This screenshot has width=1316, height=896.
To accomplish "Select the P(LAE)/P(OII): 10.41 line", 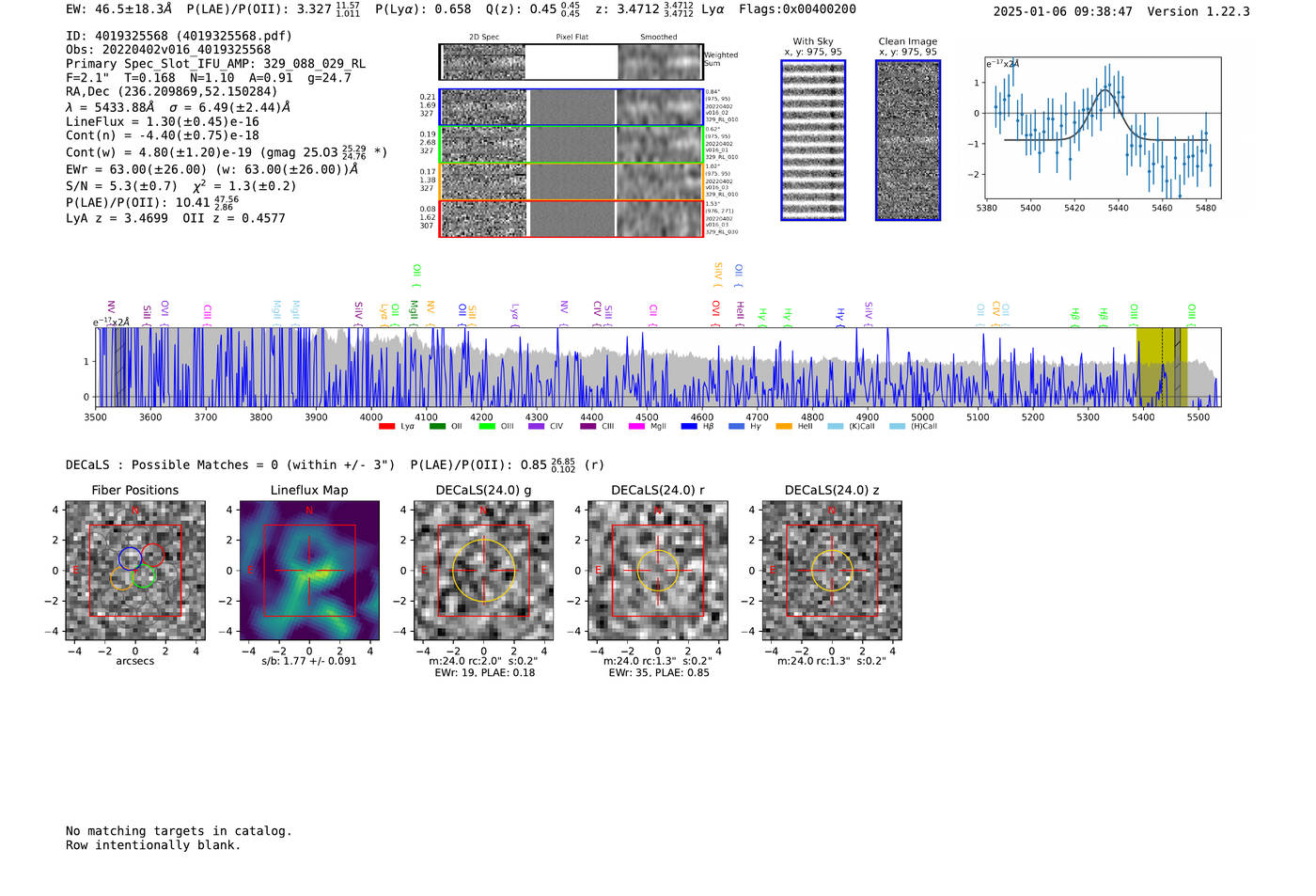I will 152,202.
